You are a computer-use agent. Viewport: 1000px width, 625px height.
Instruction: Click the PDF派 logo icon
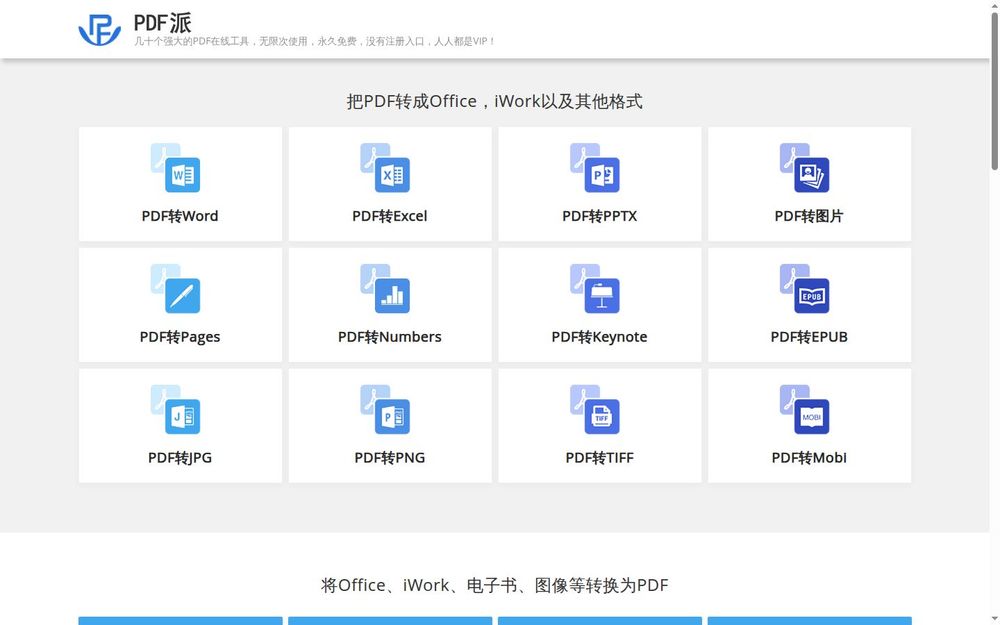point(97,28)
